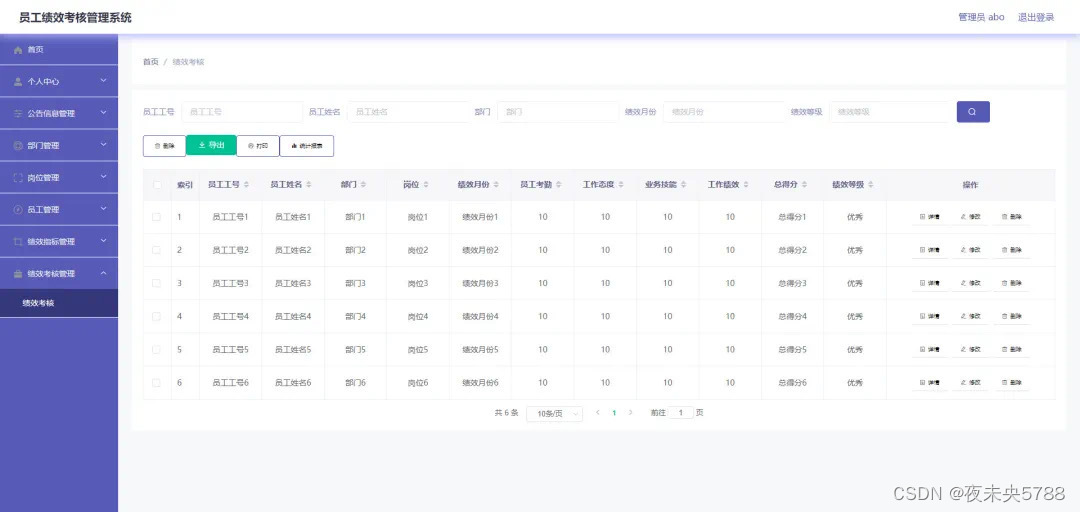This screenshot has width=1080, height=512.
Task: Click 修改 for row 员工姓名2
Action: 970,250
